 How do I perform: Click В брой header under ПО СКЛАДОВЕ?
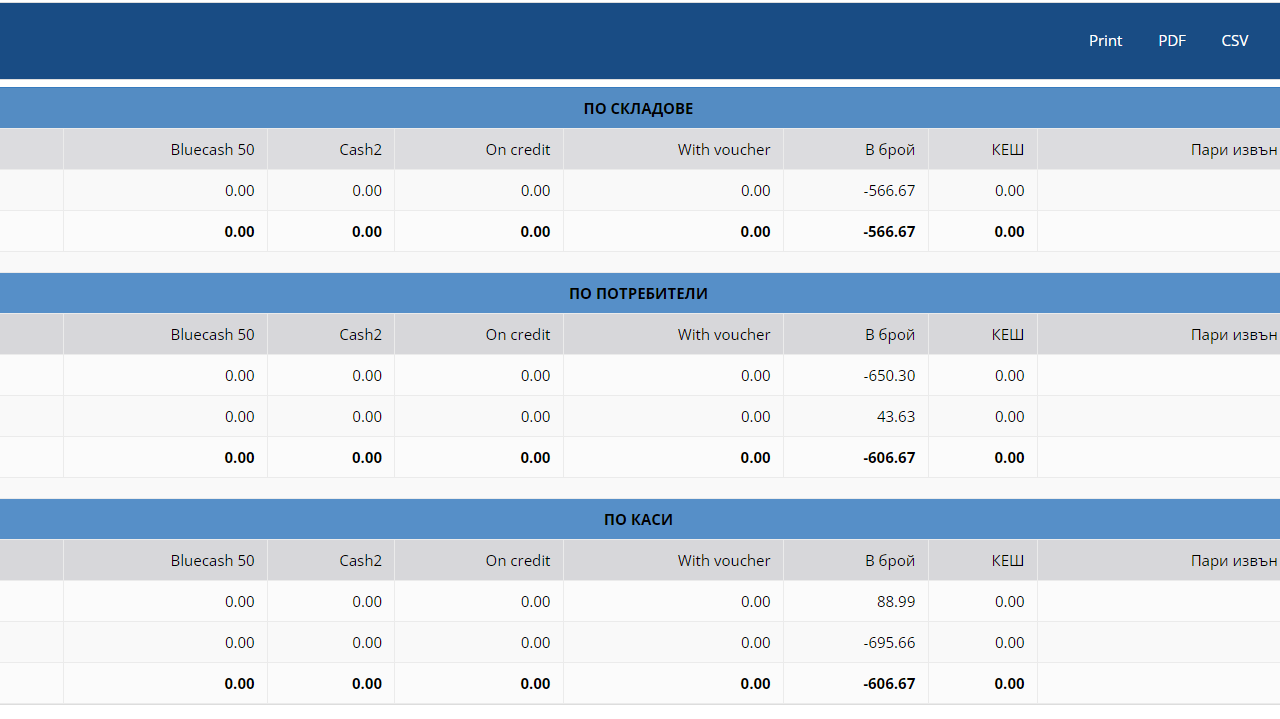(890, 150)
